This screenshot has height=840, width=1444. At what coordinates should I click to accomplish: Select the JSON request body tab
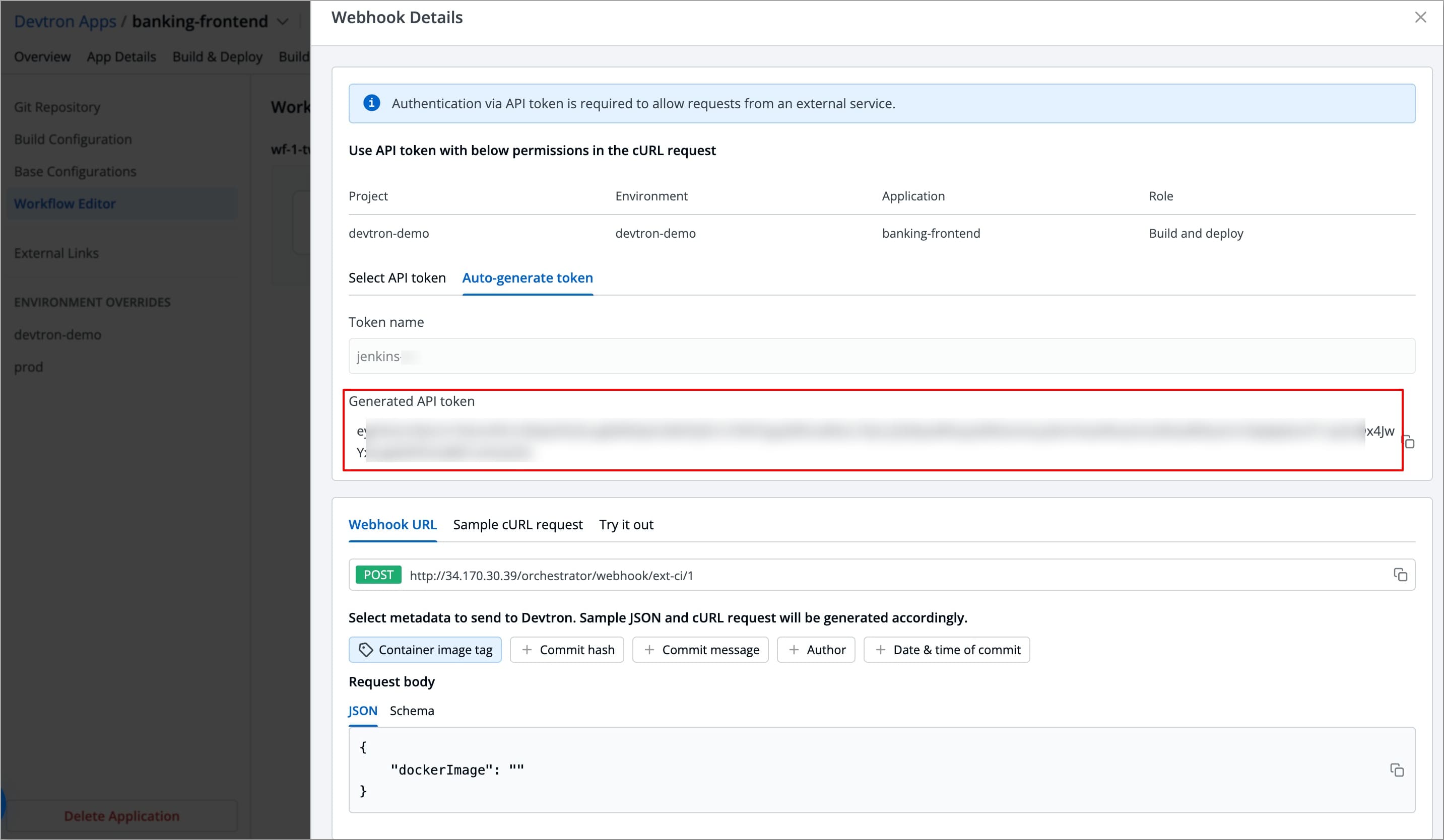(x=363, y=711)
